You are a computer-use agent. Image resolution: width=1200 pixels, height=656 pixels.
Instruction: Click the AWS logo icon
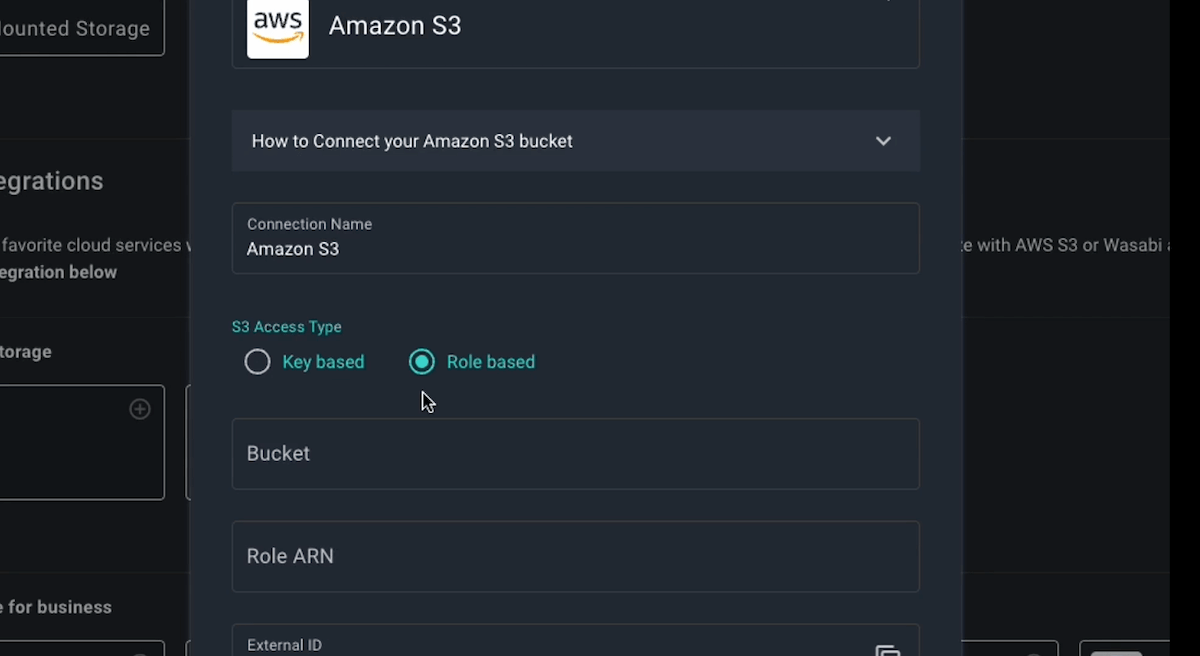277,29
